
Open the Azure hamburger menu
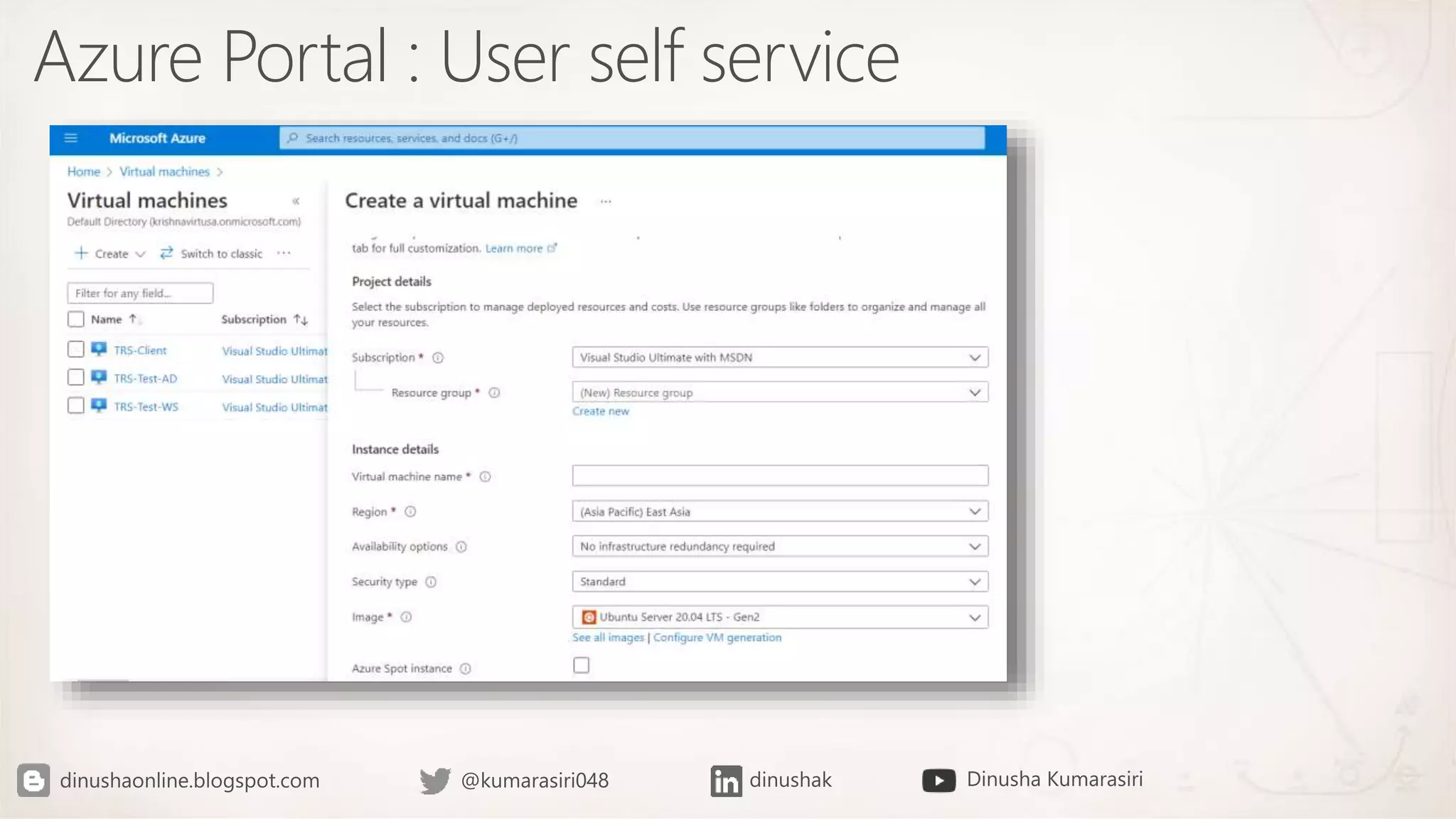[70, 138]
